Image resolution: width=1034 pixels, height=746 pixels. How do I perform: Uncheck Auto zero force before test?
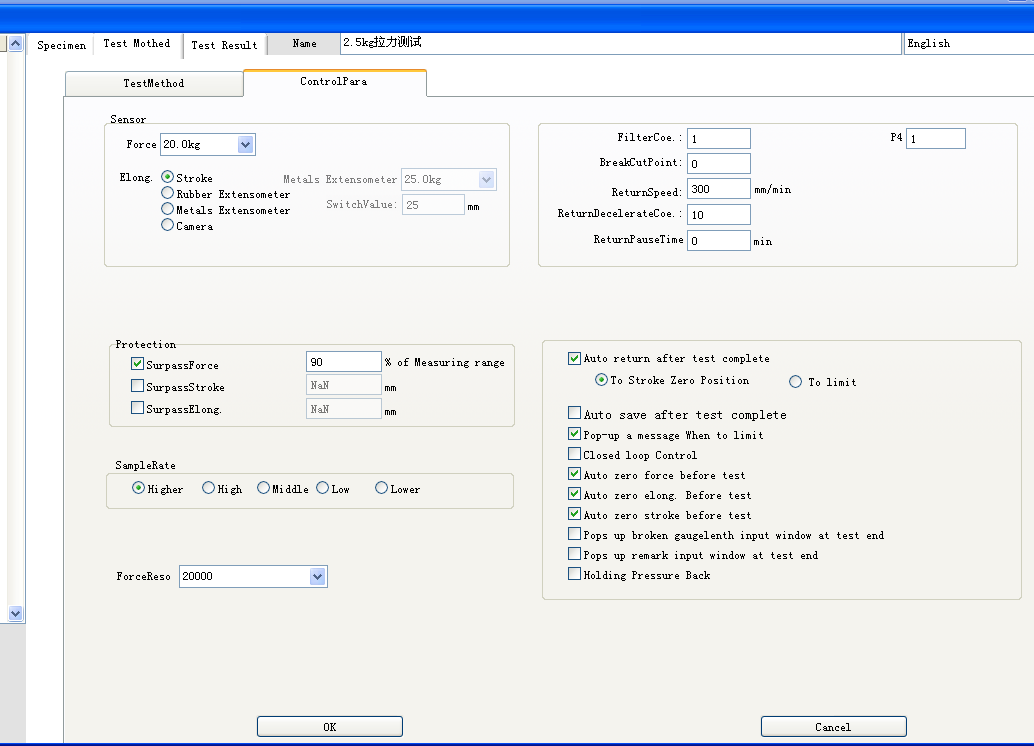pos(574,475)
